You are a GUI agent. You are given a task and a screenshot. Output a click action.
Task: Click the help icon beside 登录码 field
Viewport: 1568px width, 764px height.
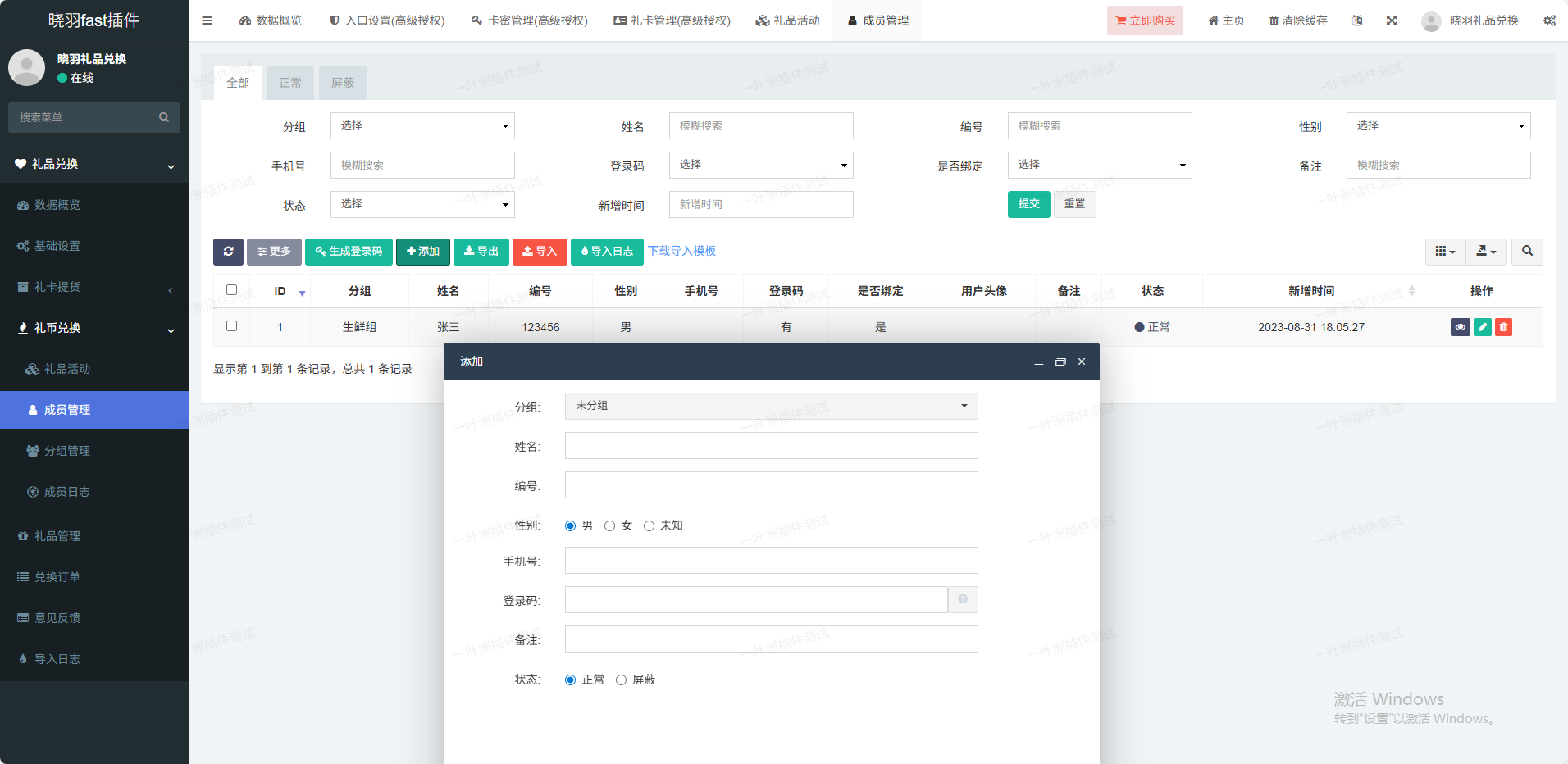963,599
